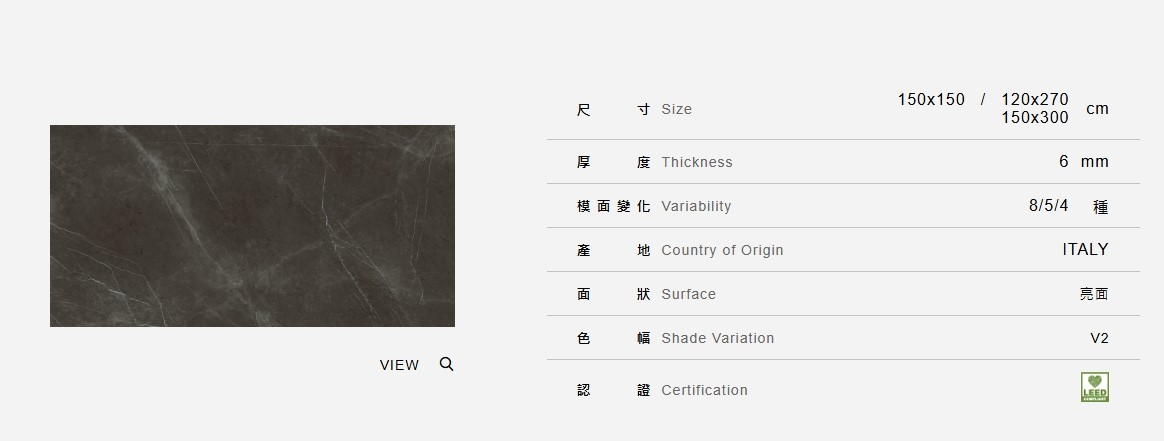Open the VIEW link under the tile
The width and height of the screenshot is (1164, 441).
click(399, 365)
